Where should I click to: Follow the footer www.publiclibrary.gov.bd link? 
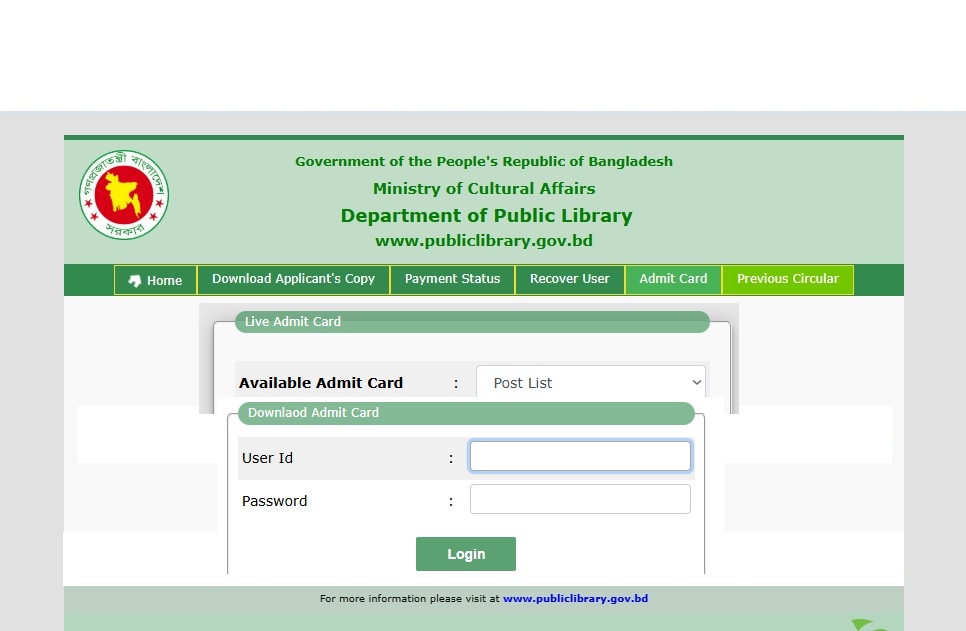575,599
